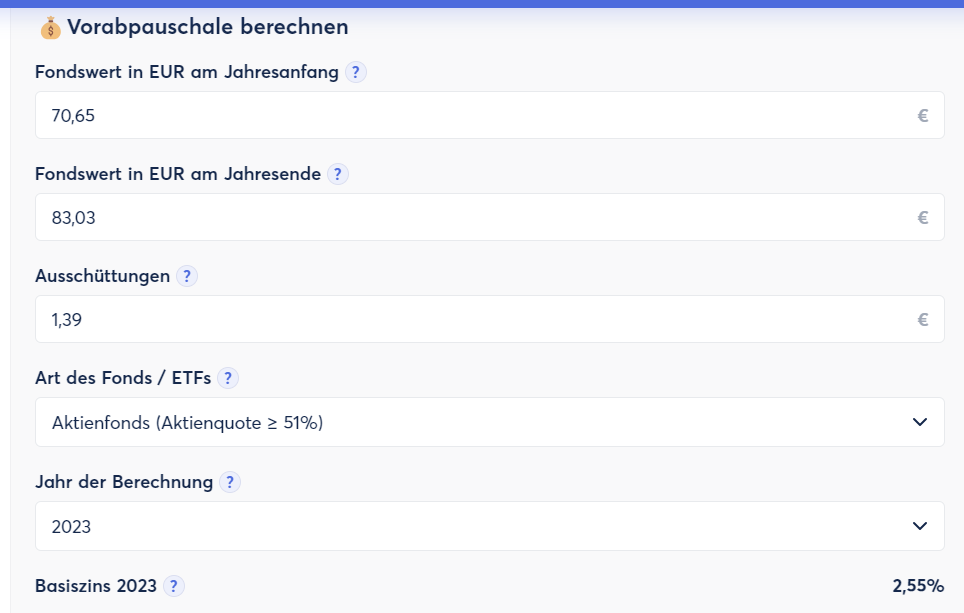
Task: Click euro symbol in Jahresende field
Action: (x=923, y=218)
